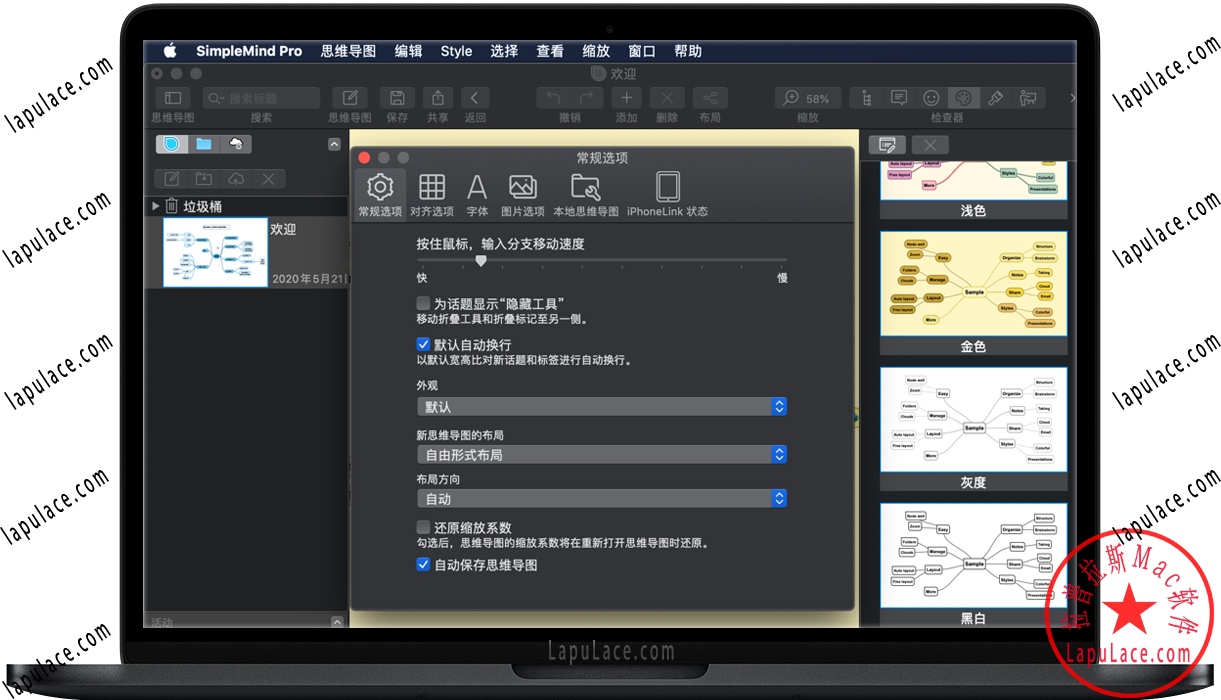The image size is (1221, 700).
Task: Select the 欢迎 mind map thumbnail
Action: click(x=215, y=252)
